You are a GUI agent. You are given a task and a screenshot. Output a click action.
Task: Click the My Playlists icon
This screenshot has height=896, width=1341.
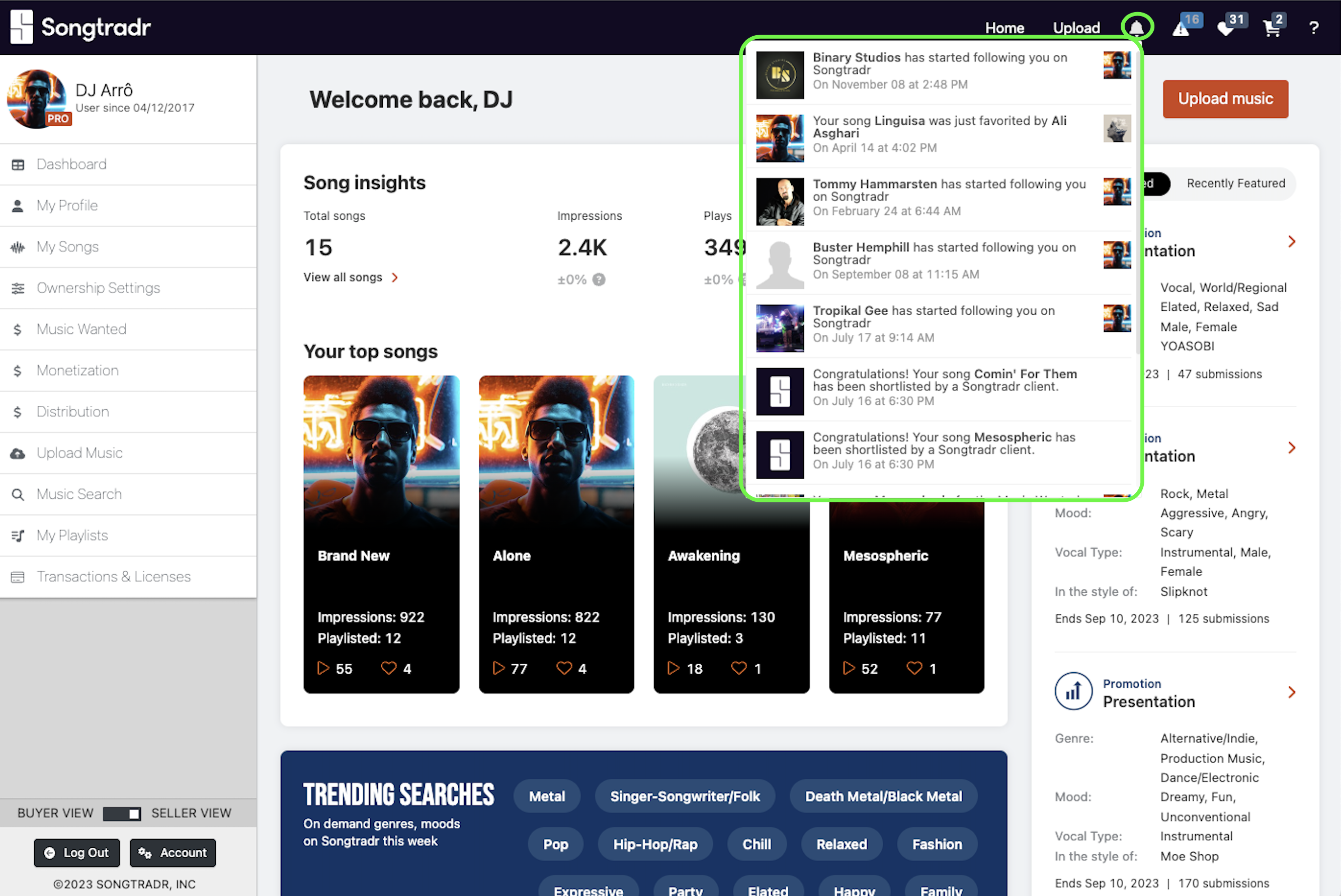tap(18, 535)
